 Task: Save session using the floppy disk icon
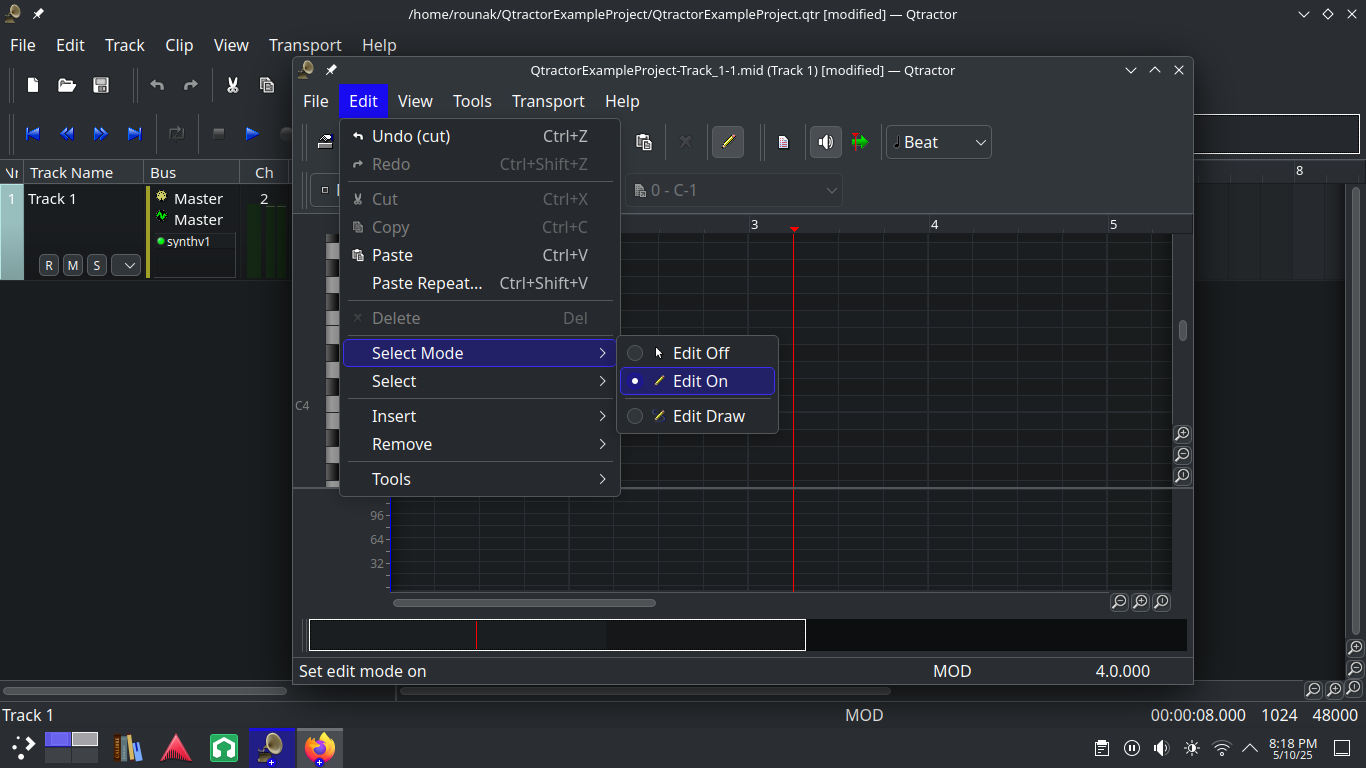coord(101,85)
